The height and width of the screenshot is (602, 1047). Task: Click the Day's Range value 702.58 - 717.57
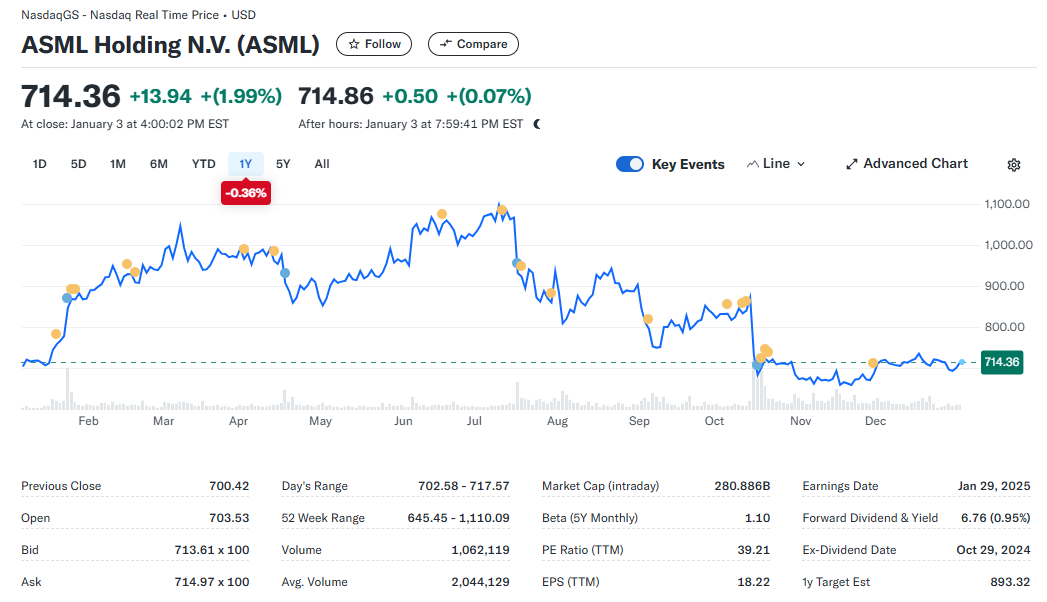click(463, 486)
